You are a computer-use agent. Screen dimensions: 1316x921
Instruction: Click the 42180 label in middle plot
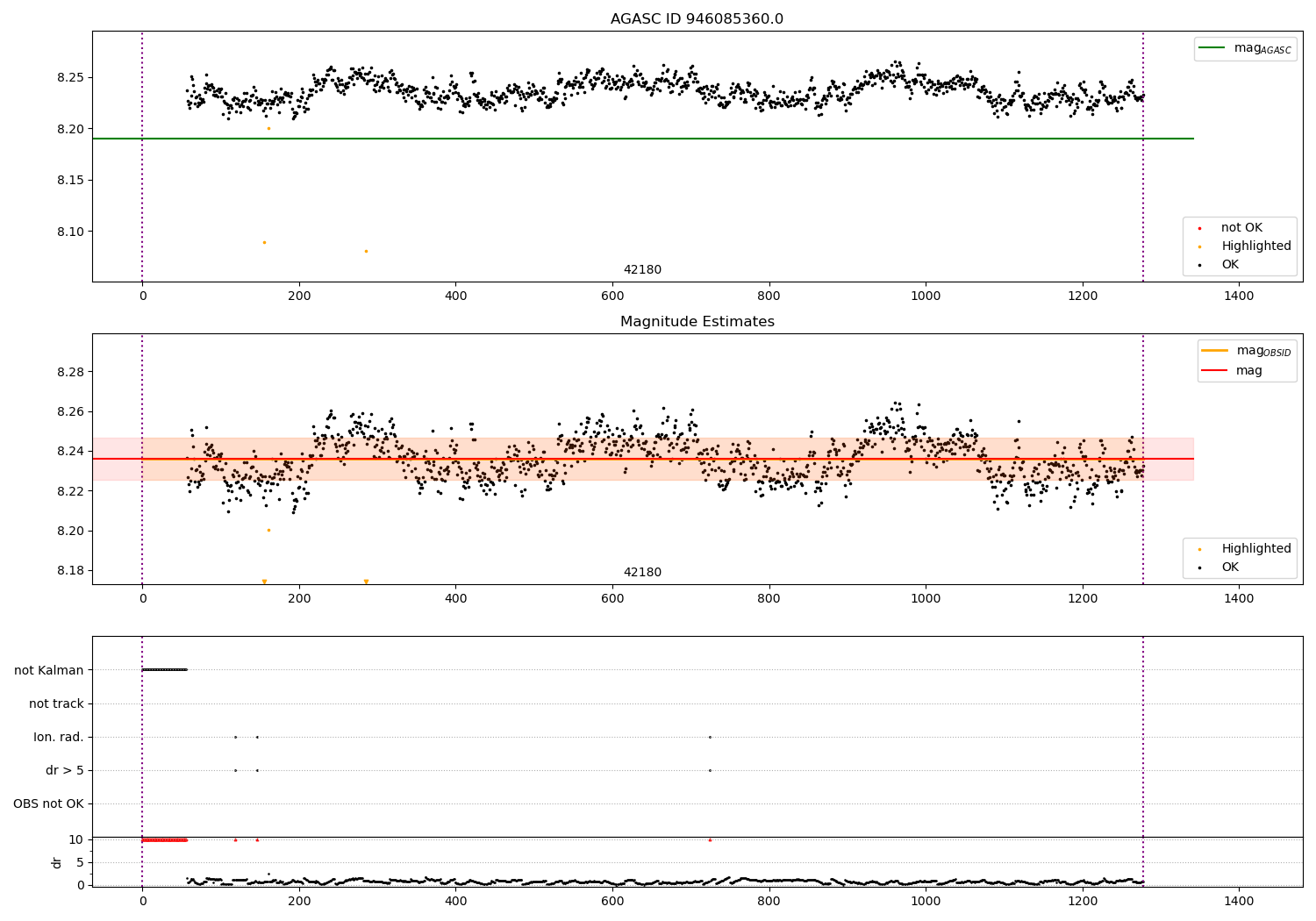pos(642,573)
